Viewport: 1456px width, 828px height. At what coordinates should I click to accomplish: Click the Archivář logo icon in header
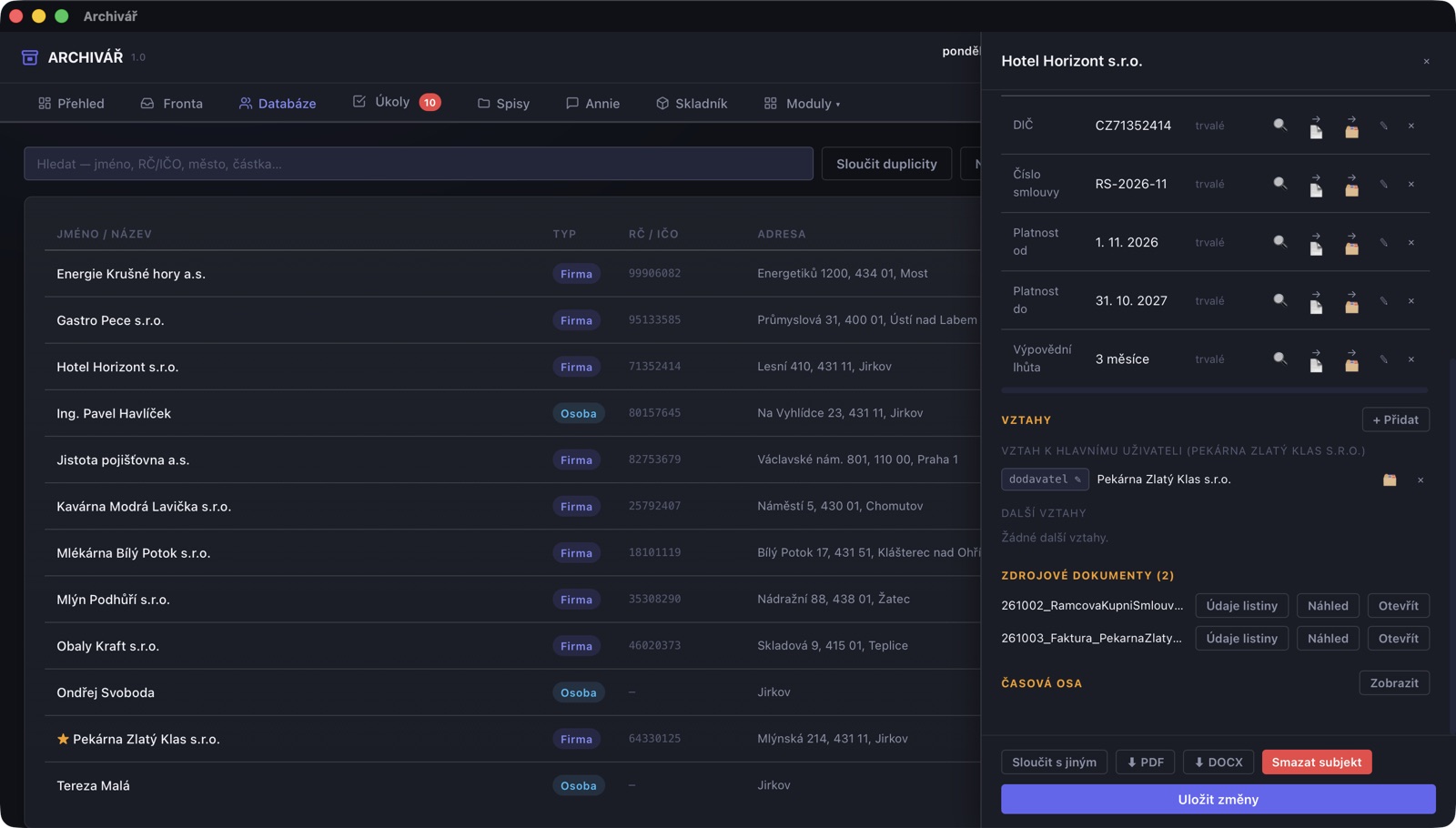(x=30, y=57)
